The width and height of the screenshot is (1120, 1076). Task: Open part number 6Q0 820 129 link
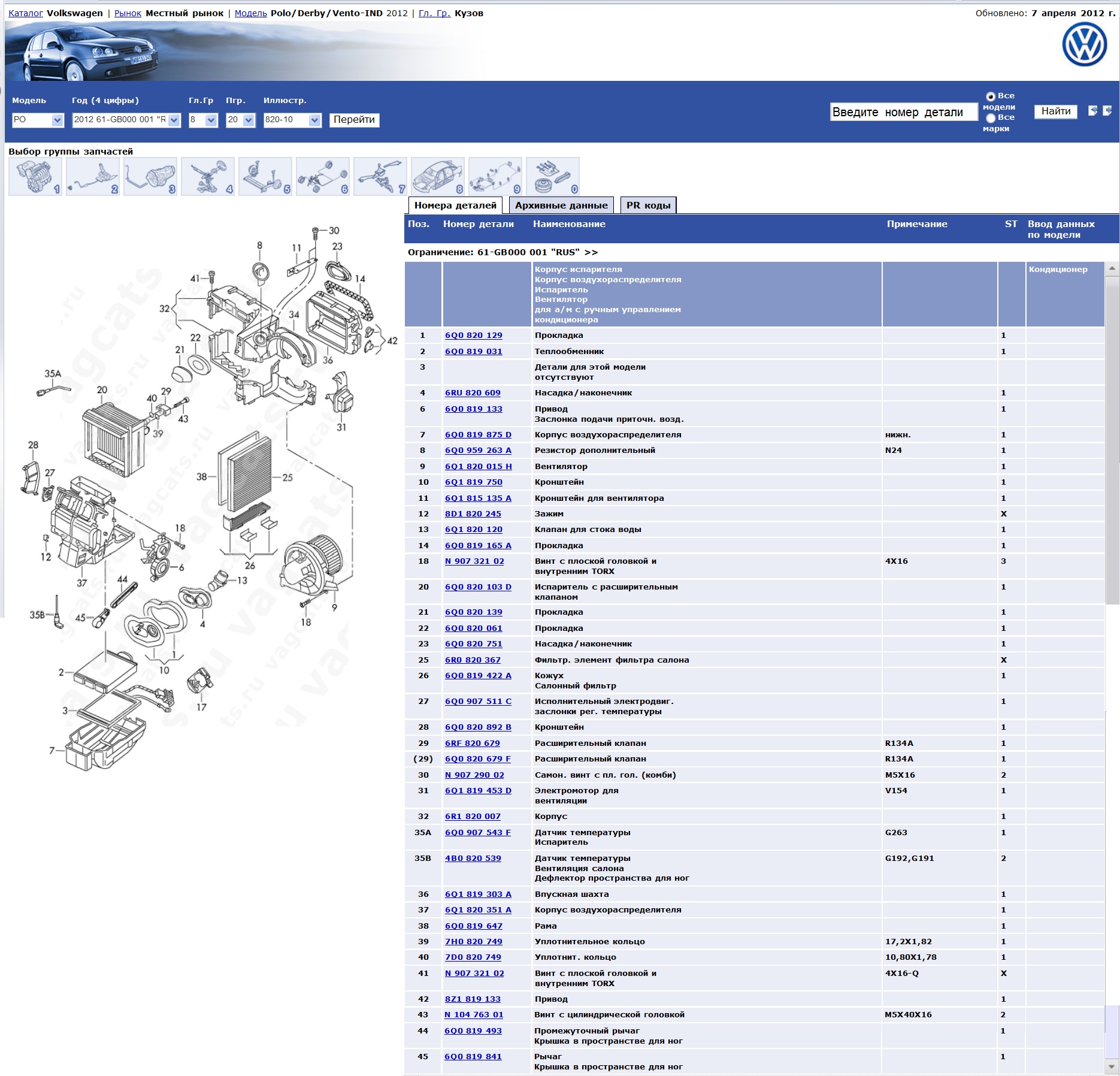point(473,336)
